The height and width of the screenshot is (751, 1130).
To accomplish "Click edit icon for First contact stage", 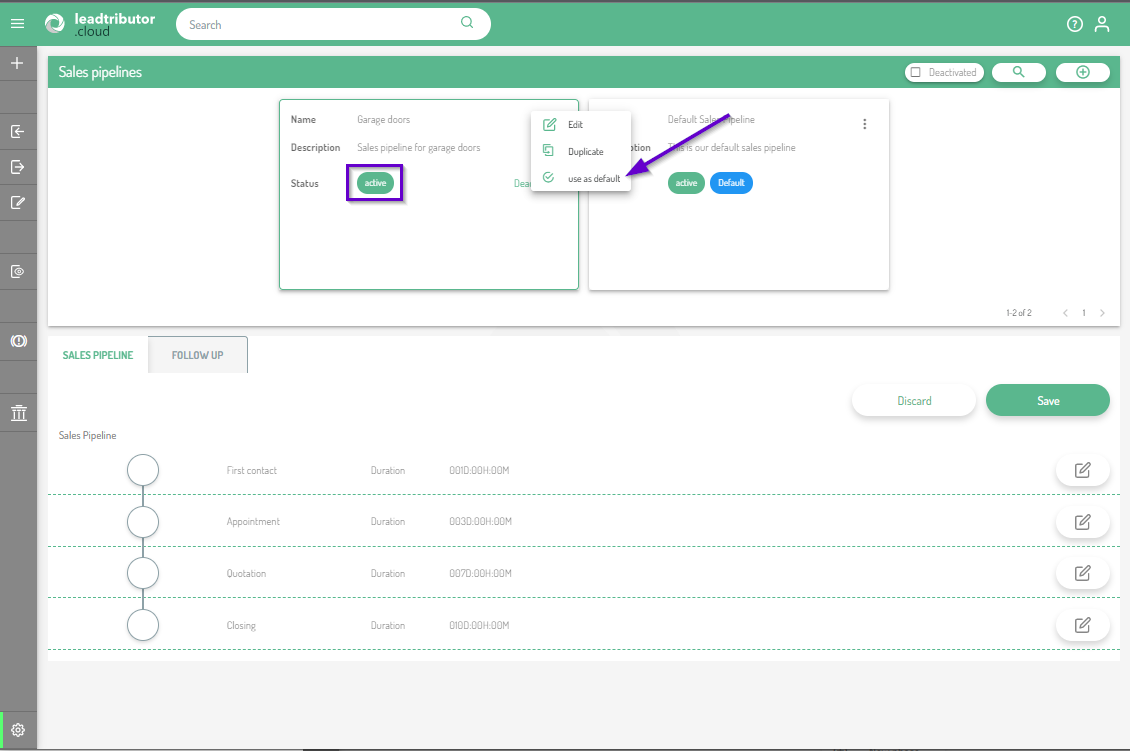I will [x=1082, y=470].
